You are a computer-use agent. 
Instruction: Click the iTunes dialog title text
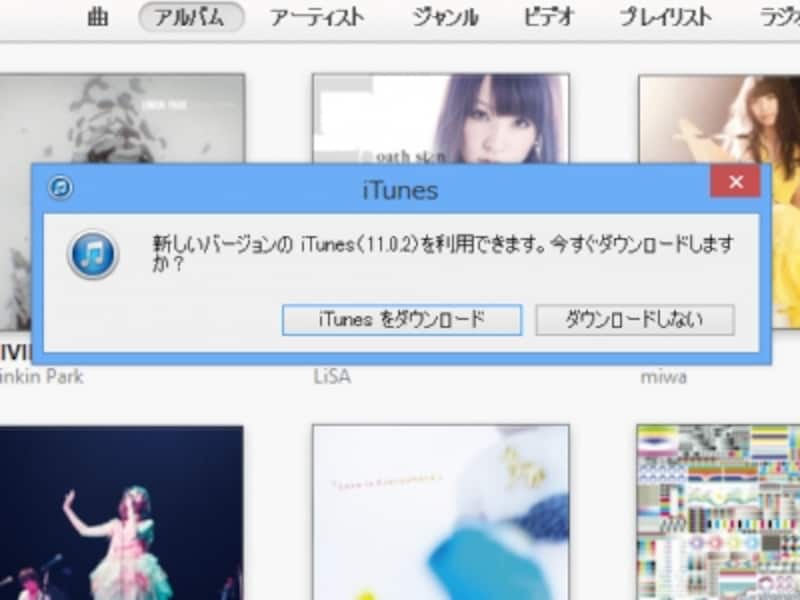401,190
